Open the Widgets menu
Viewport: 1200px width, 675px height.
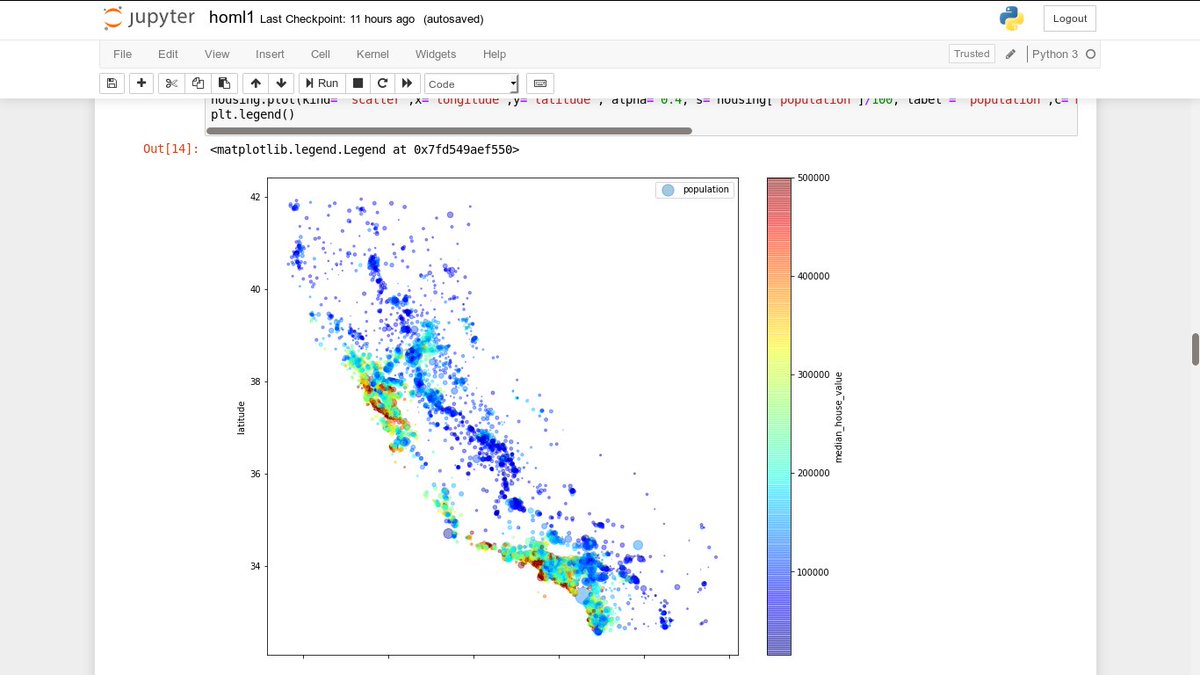[435, 54]
